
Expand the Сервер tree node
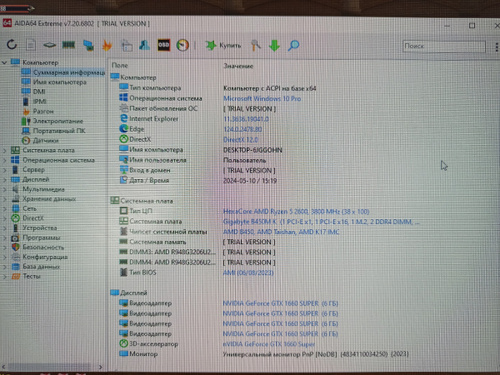coord(4,170)
